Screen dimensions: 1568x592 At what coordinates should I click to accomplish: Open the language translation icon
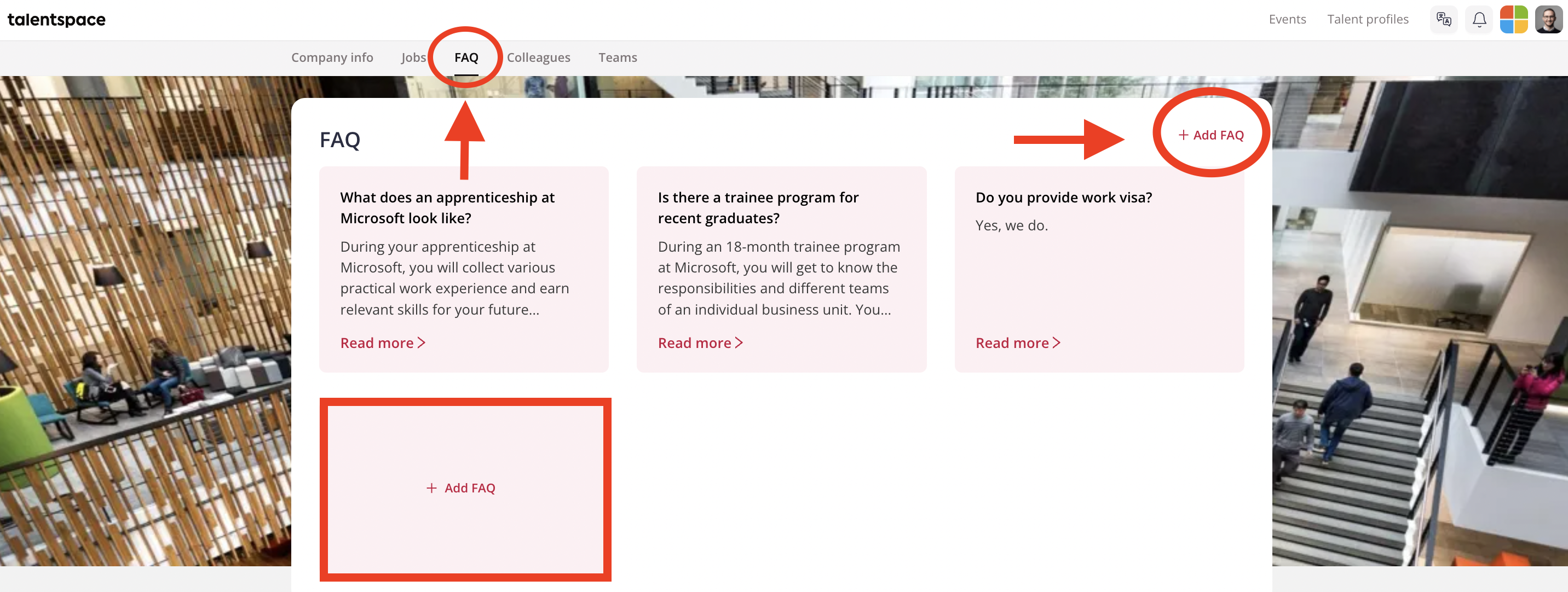(x=1443, y=20)
